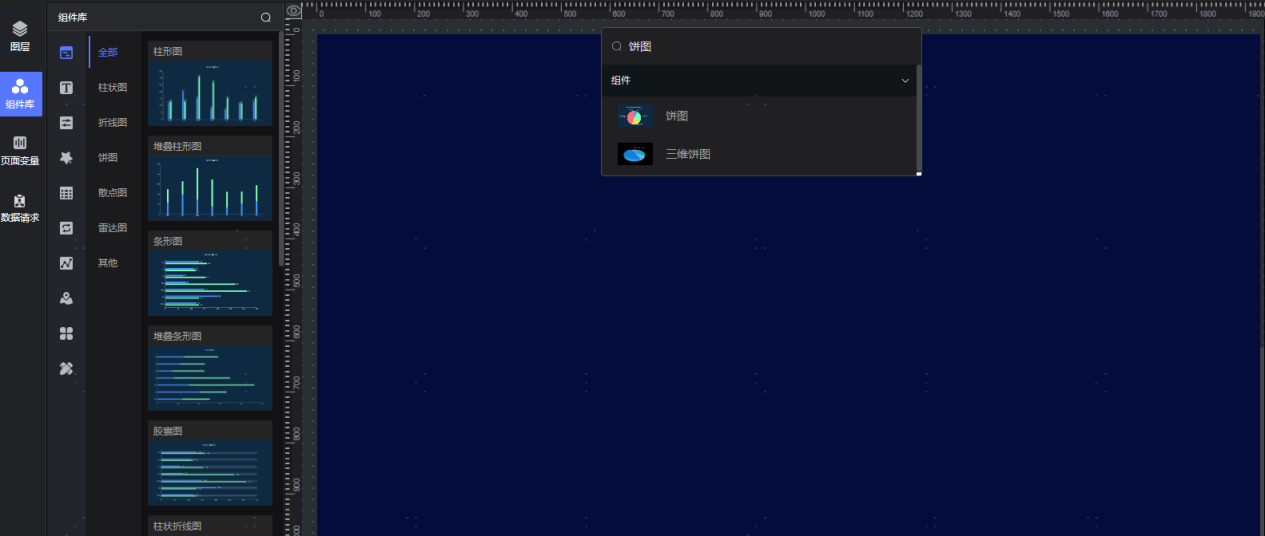Viewport: 1265px width, 536px height.
Task: Collapse the 组件 group in search results
Action: coord(905,80)
